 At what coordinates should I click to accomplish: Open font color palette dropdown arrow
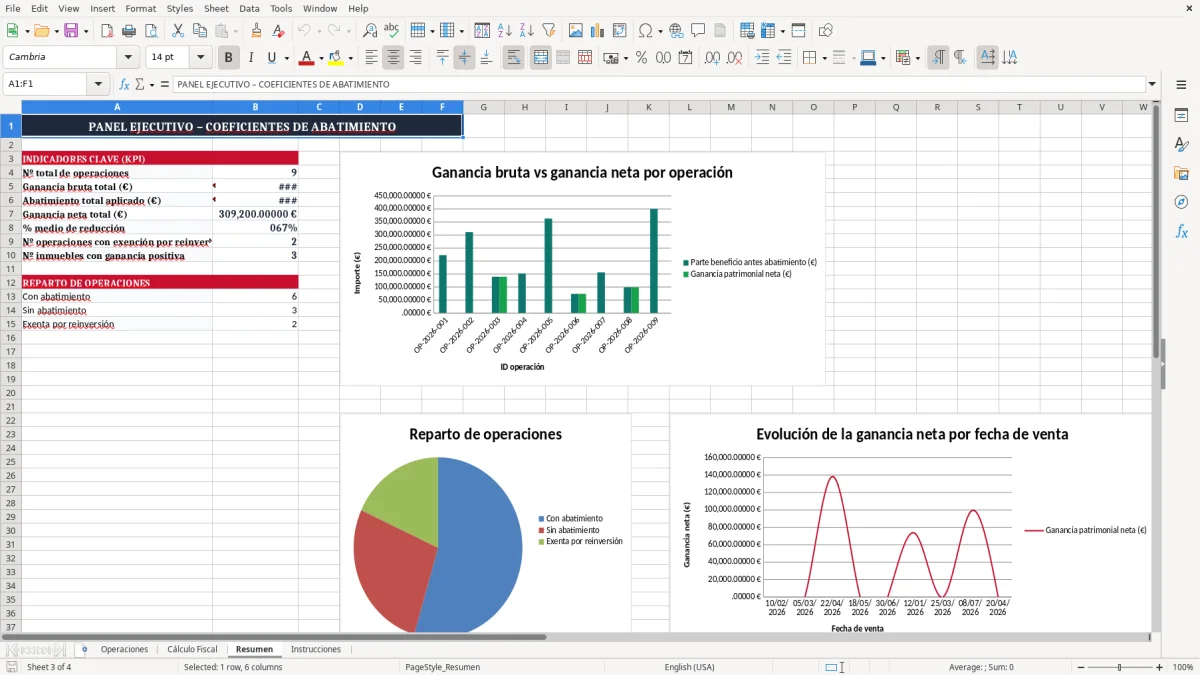coord(321,58)
